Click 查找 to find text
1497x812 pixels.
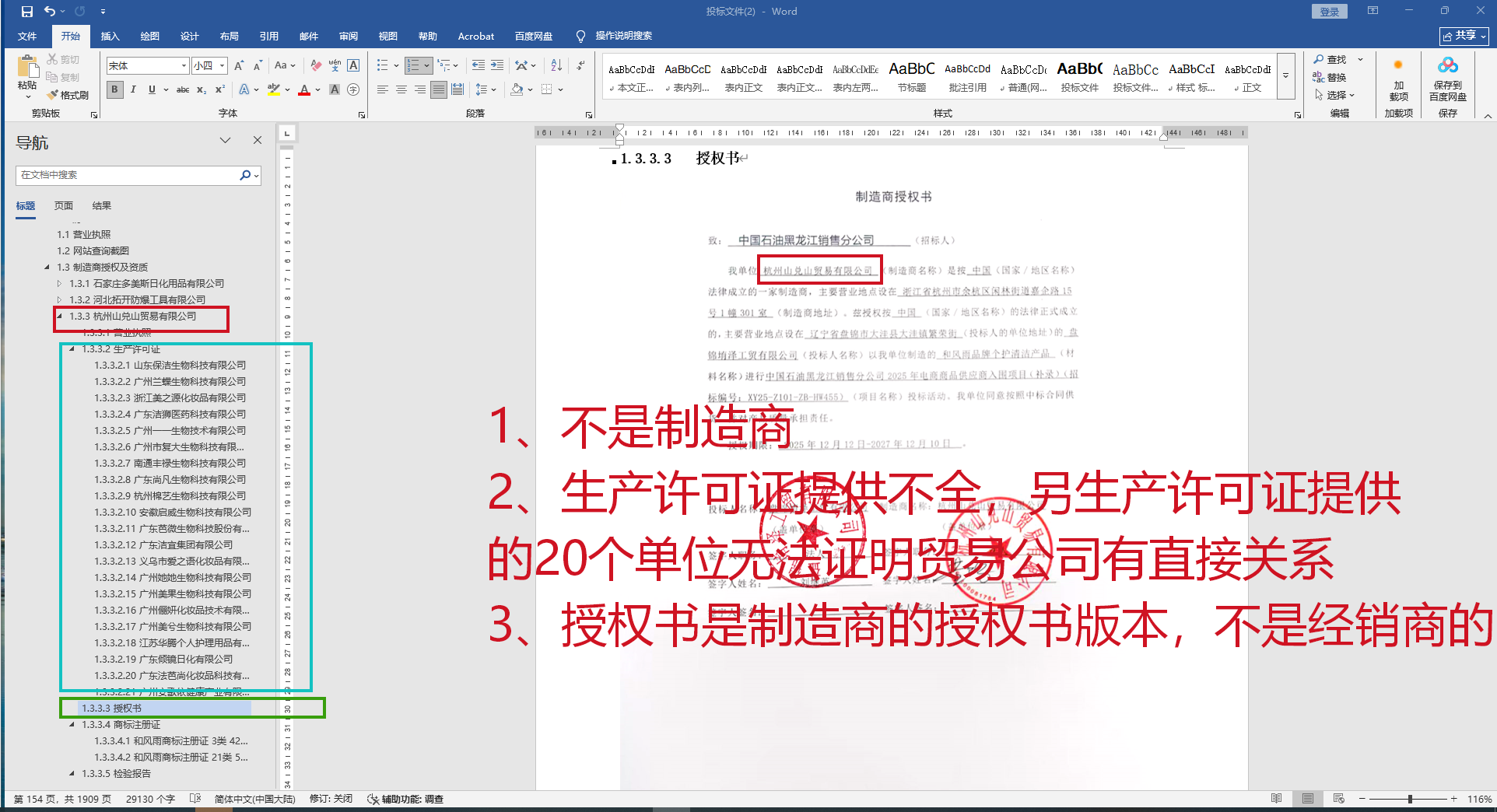coord(1330,59)
